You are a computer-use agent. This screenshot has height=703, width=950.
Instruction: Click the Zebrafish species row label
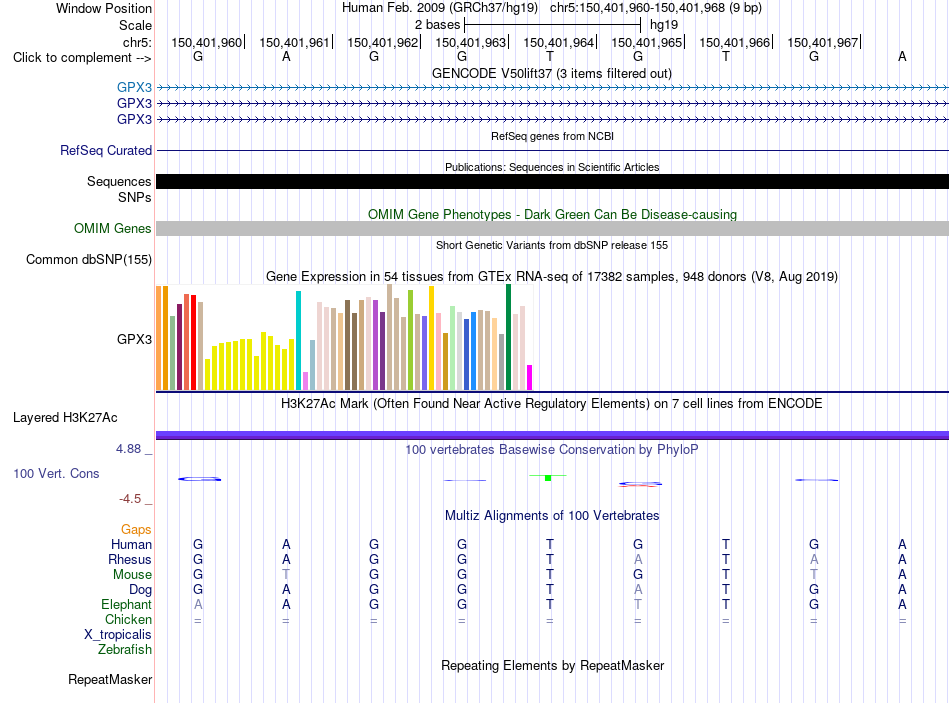point(125,650)
